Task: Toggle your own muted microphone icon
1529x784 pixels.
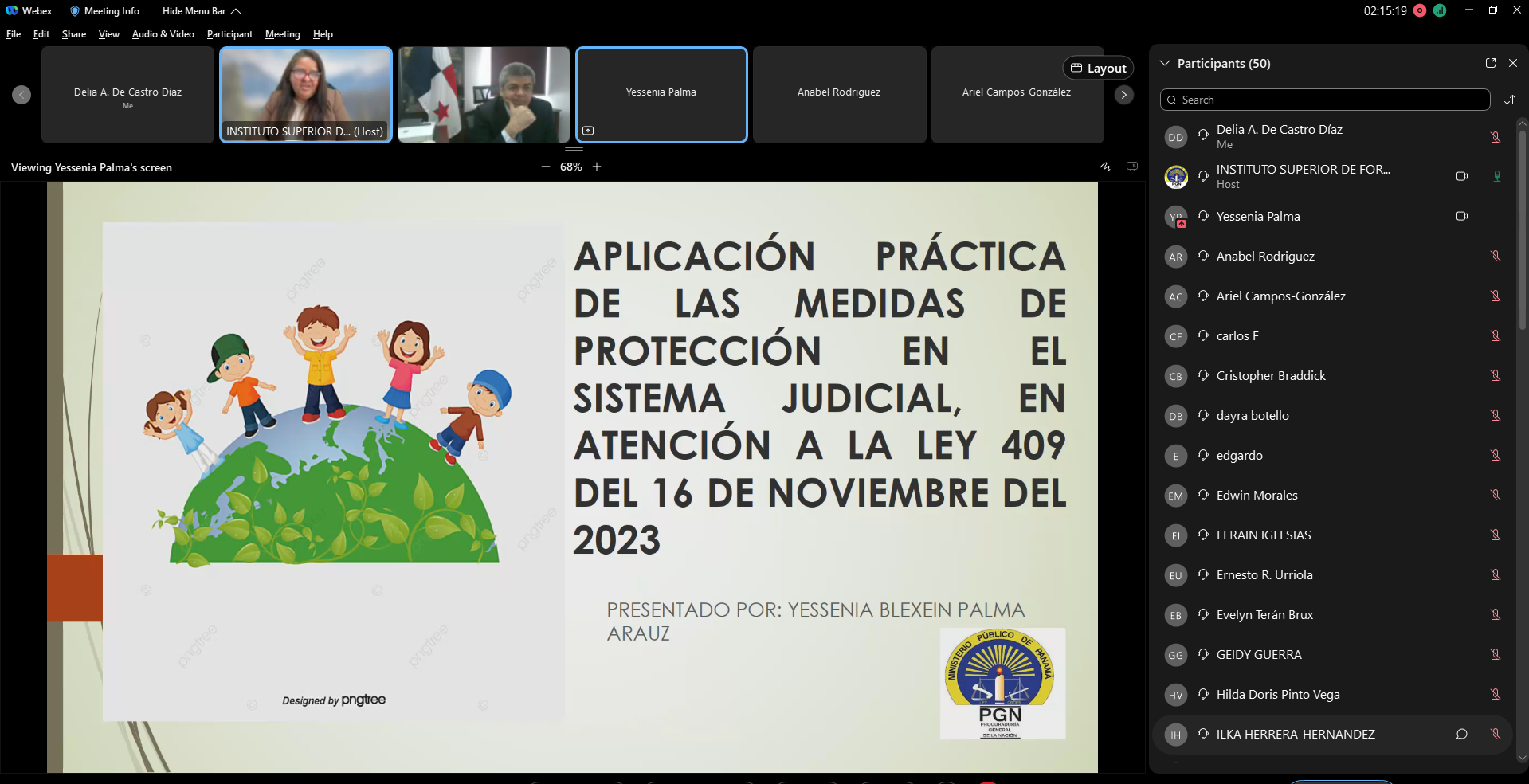Action: pos(1496,137)
